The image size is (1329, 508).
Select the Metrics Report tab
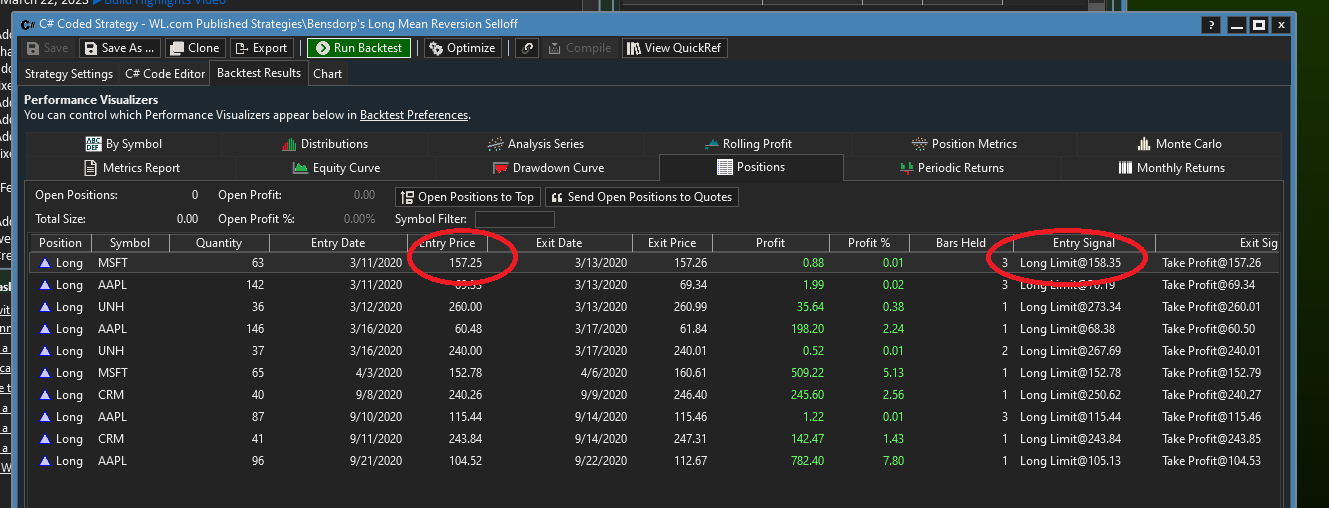coord(132,168)
